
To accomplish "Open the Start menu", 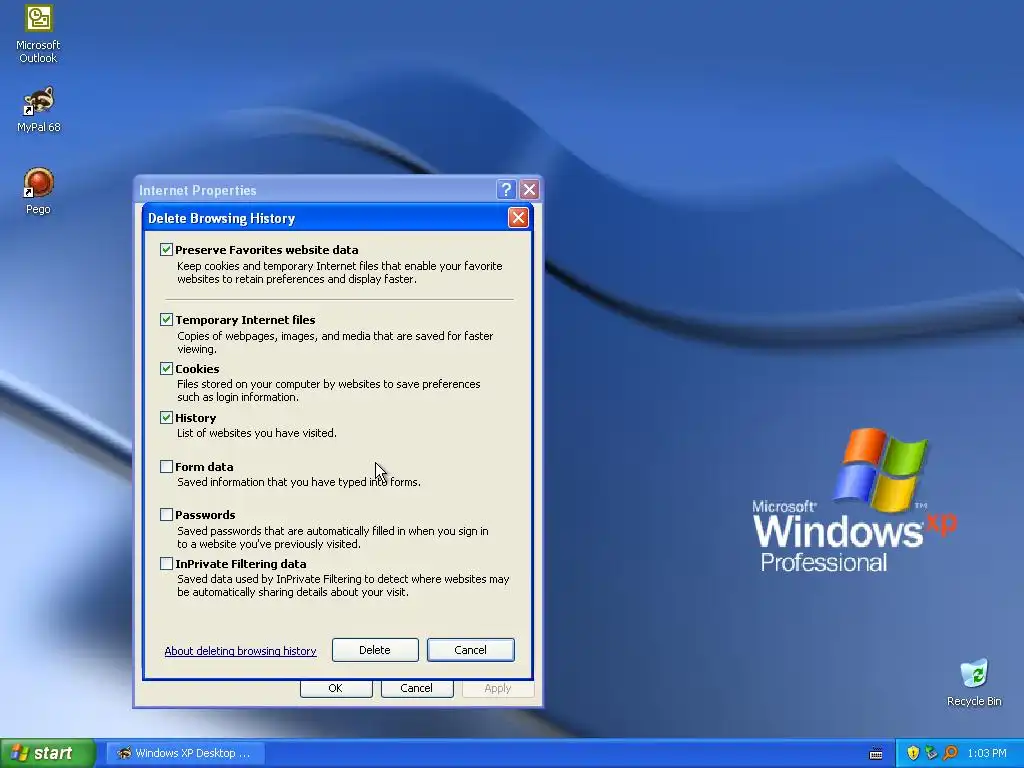I will coord(48,754).
